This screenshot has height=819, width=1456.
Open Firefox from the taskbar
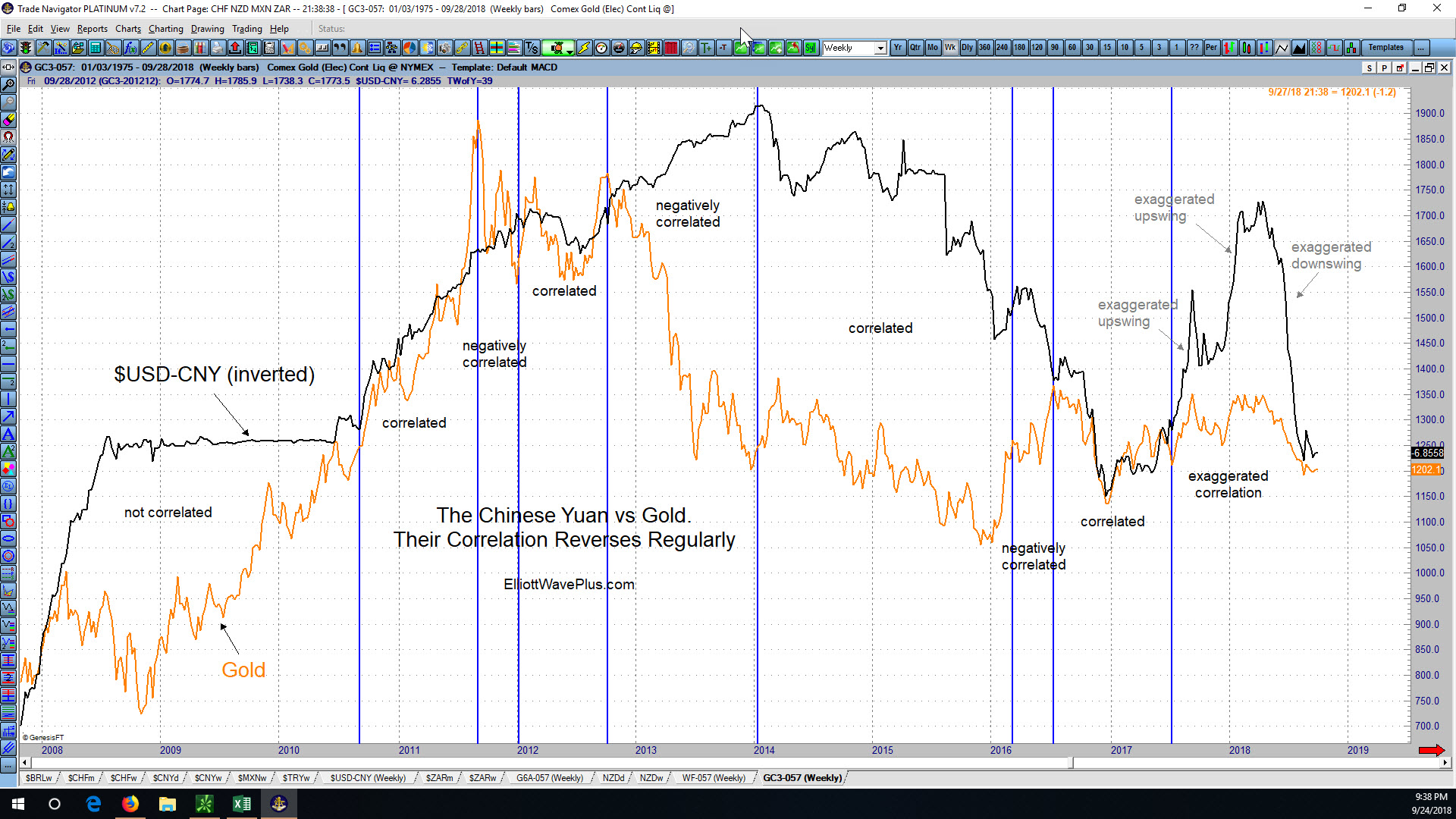tap(130, 804)
